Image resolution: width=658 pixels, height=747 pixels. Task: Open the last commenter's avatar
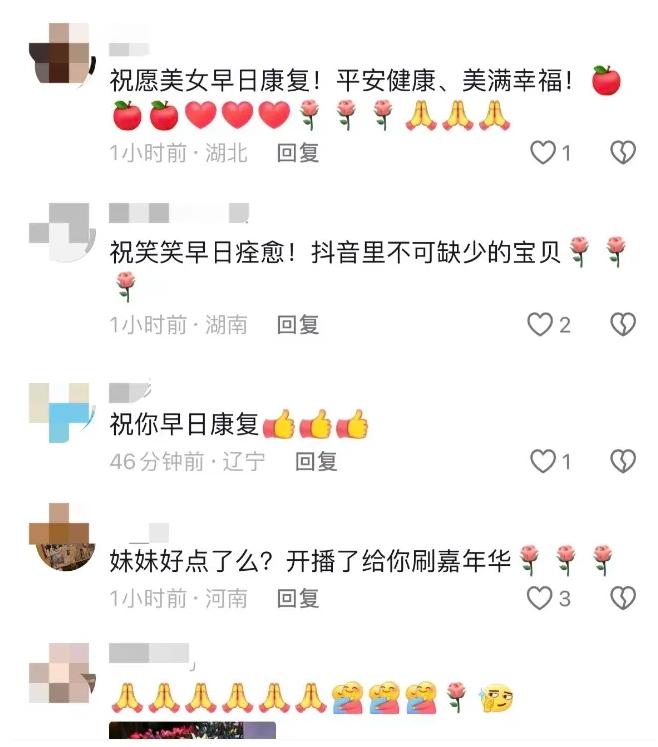coord(62,673)
